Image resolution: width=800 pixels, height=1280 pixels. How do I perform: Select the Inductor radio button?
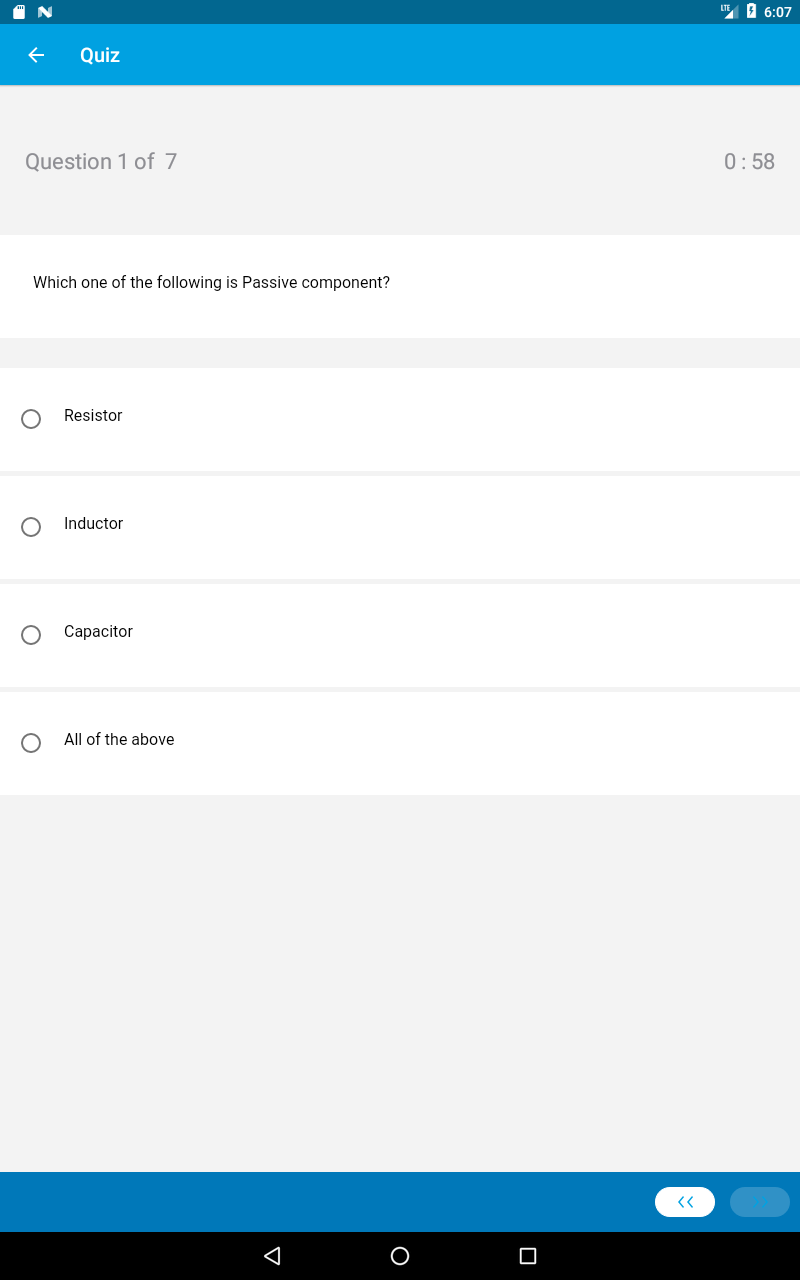[x=31, y=527]
